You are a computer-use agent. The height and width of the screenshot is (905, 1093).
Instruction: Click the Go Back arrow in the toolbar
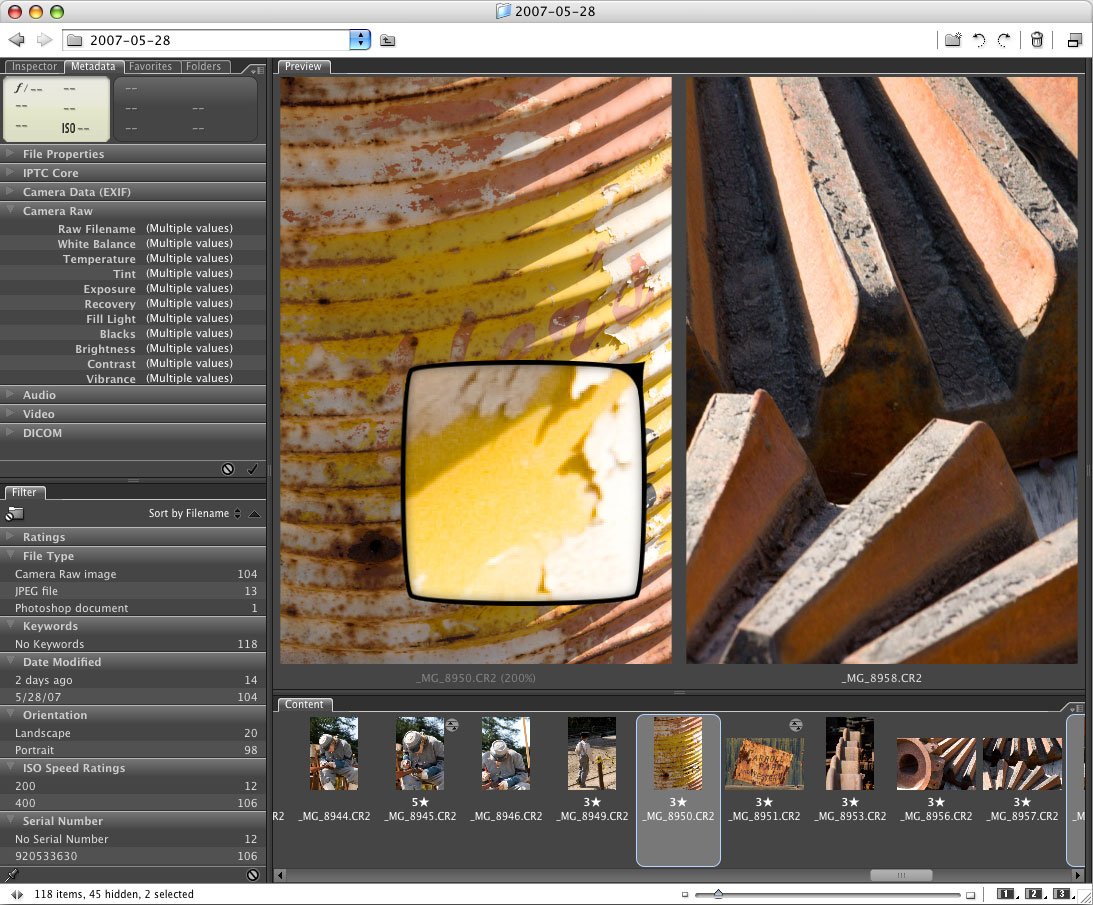[x=16, y=40]
